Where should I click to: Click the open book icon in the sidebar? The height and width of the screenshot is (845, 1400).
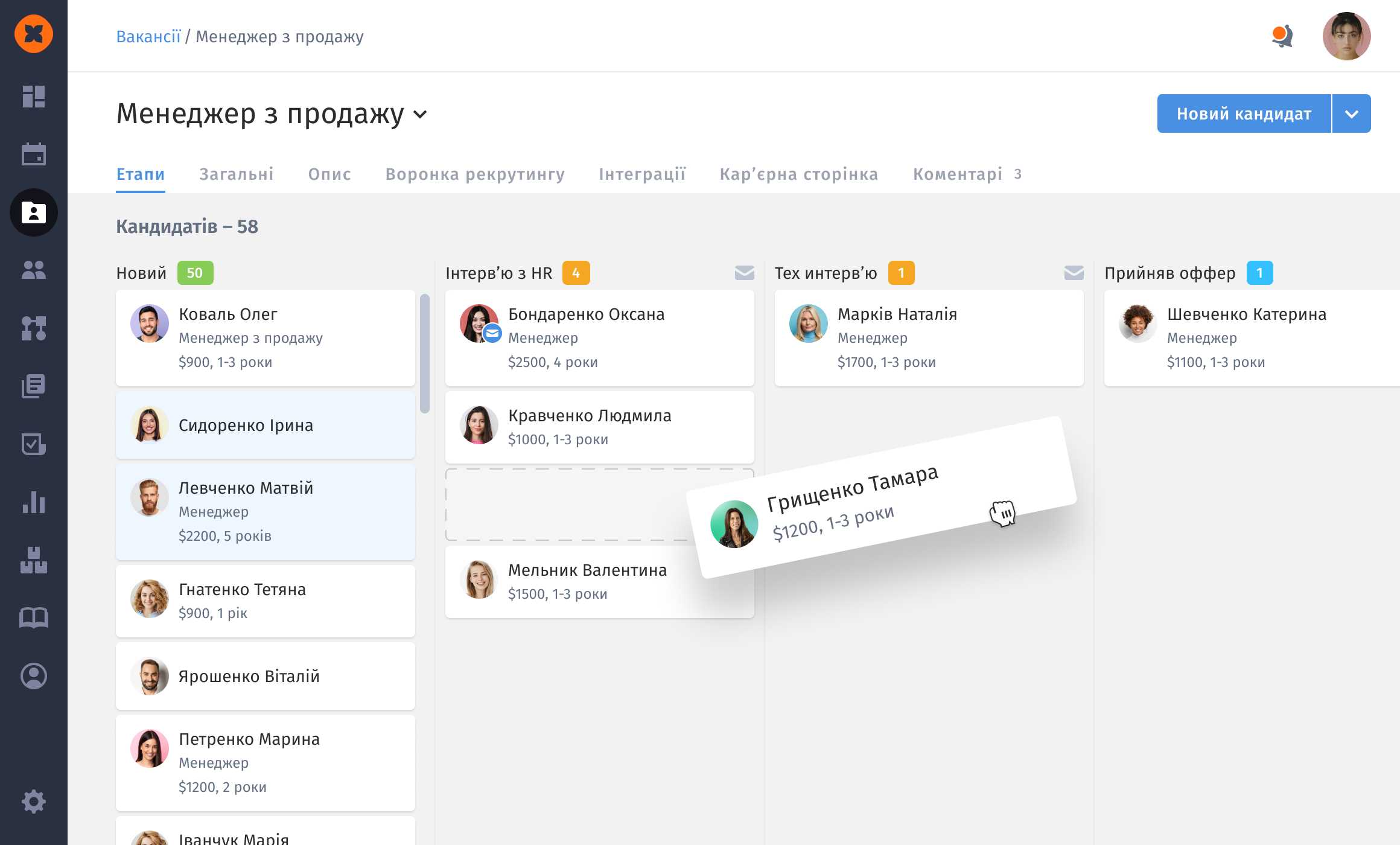point(34,617)
